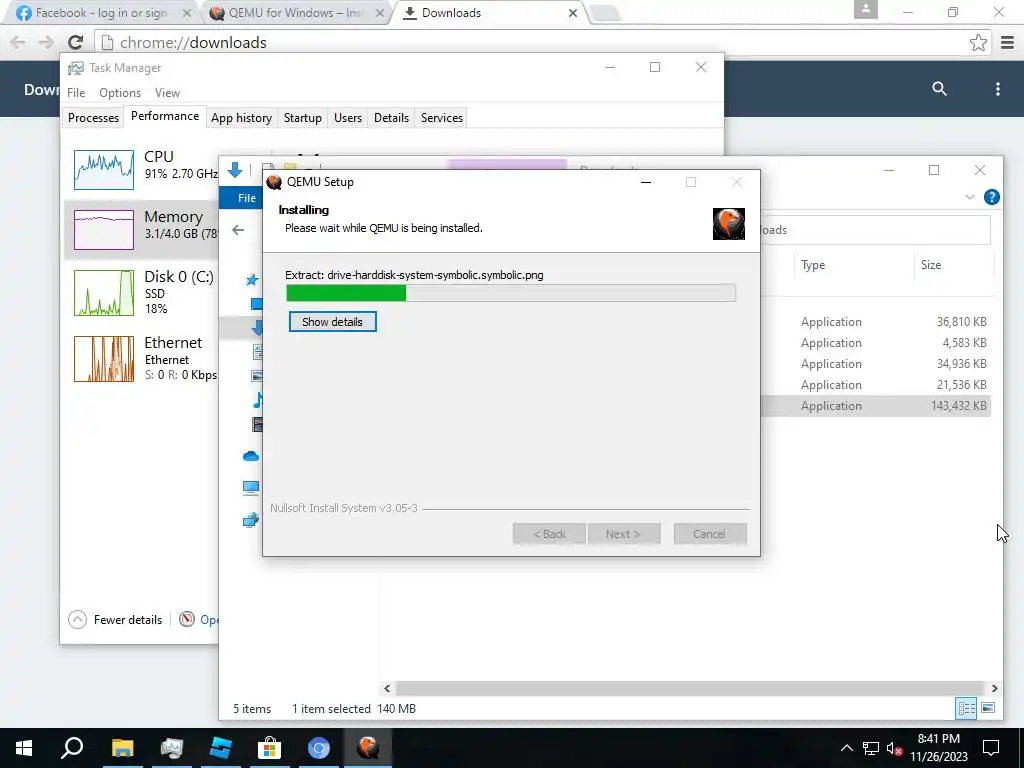Click the QEMU installer taskbar icon
1024x768 pixels.
tap(368, 748)
